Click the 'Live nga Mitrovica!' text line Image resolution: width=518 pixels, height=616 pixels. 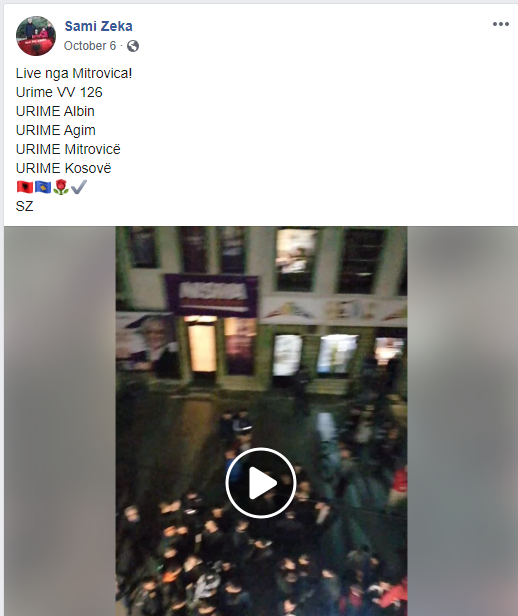coord(74,73)
